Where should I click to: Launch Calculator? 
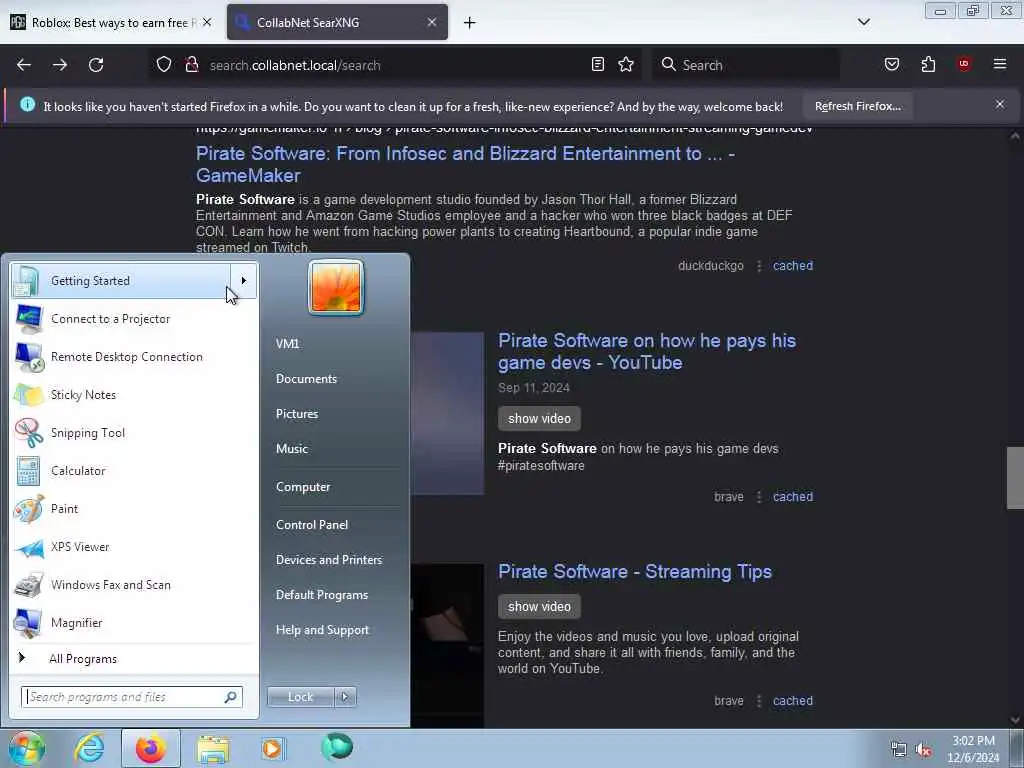[x=134, y=471]
